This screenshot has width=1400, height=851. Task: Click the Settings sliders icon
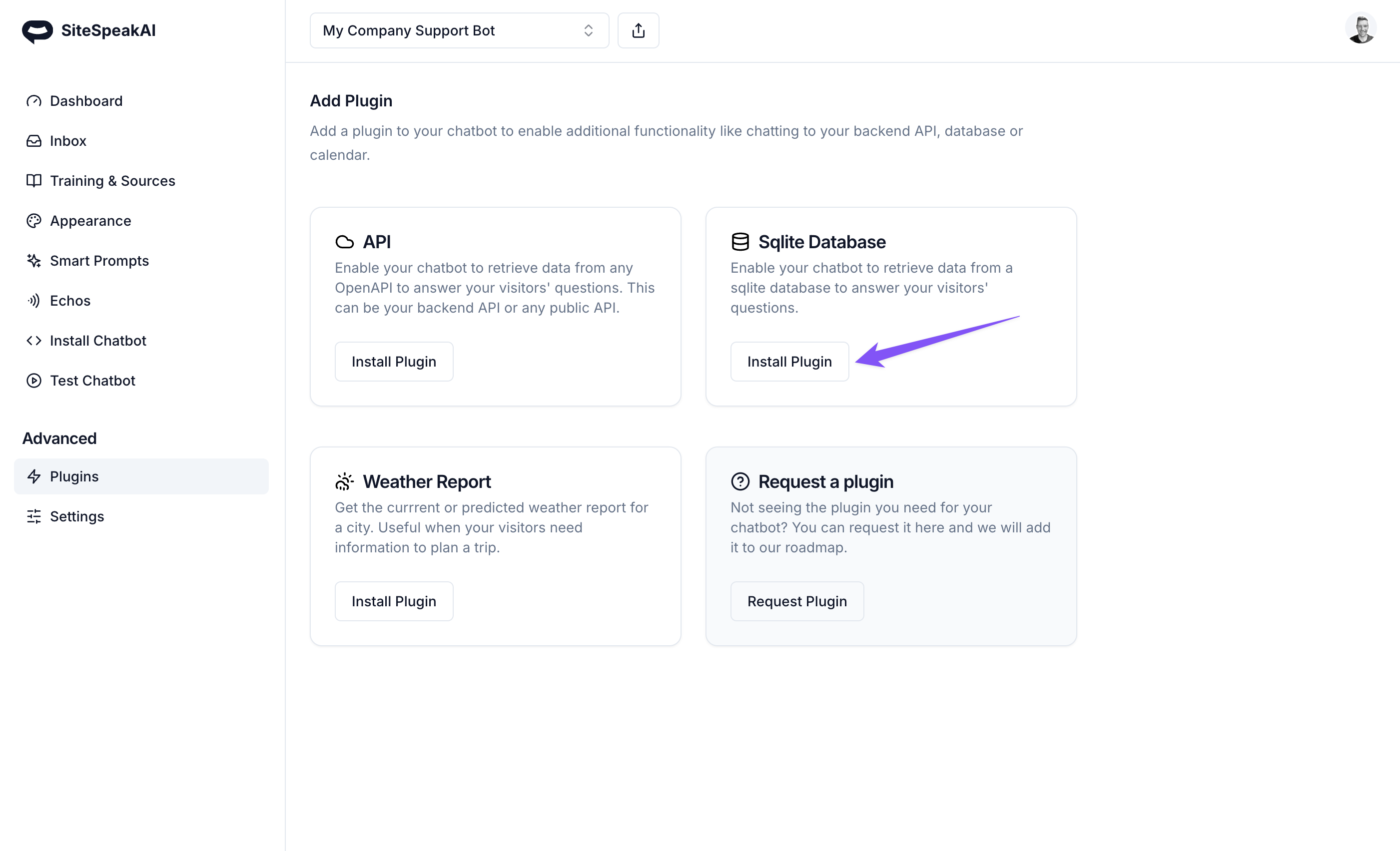tap(34, 516)
